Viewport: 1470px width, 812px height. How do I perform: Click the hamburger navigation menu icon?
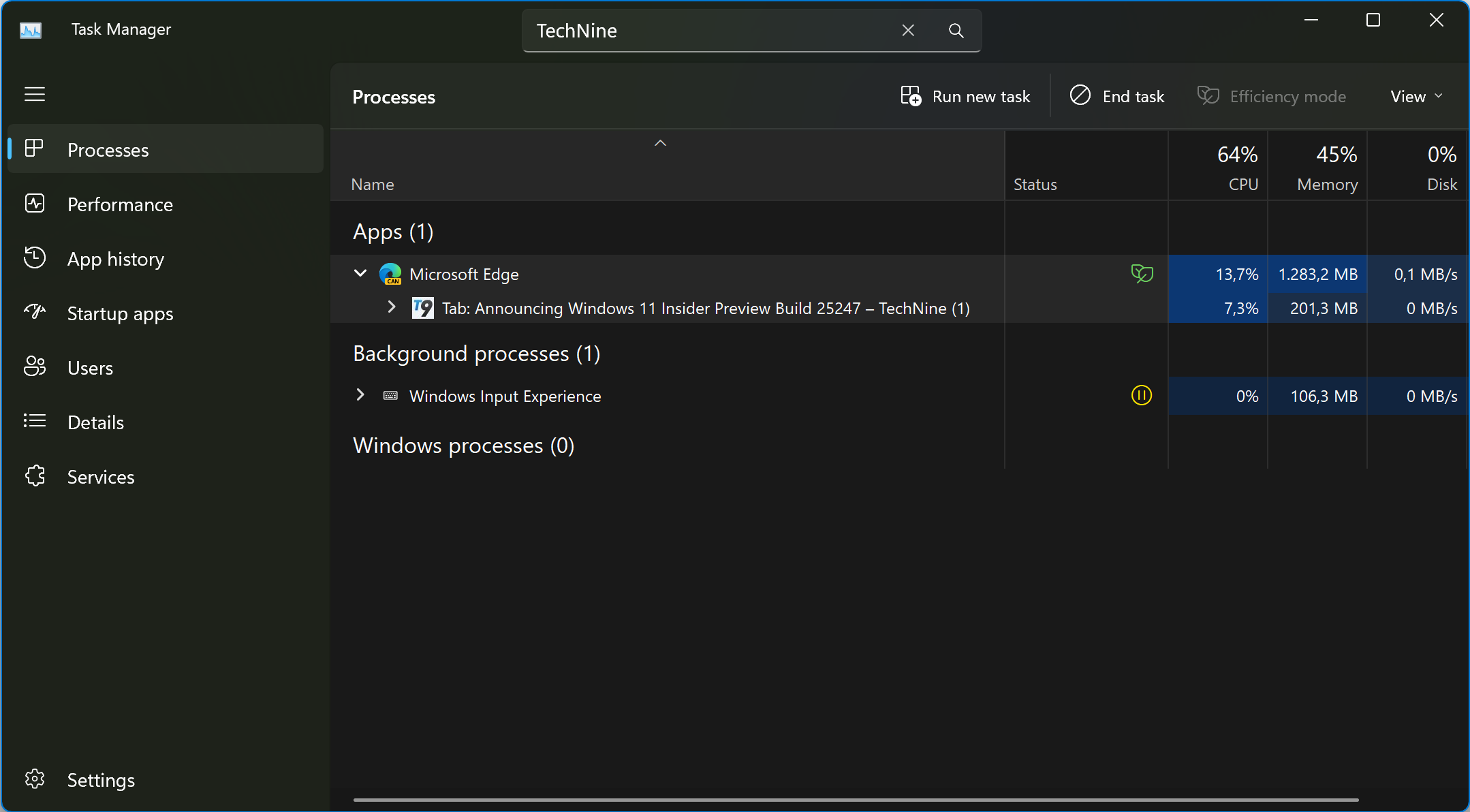tap(35, 94)
